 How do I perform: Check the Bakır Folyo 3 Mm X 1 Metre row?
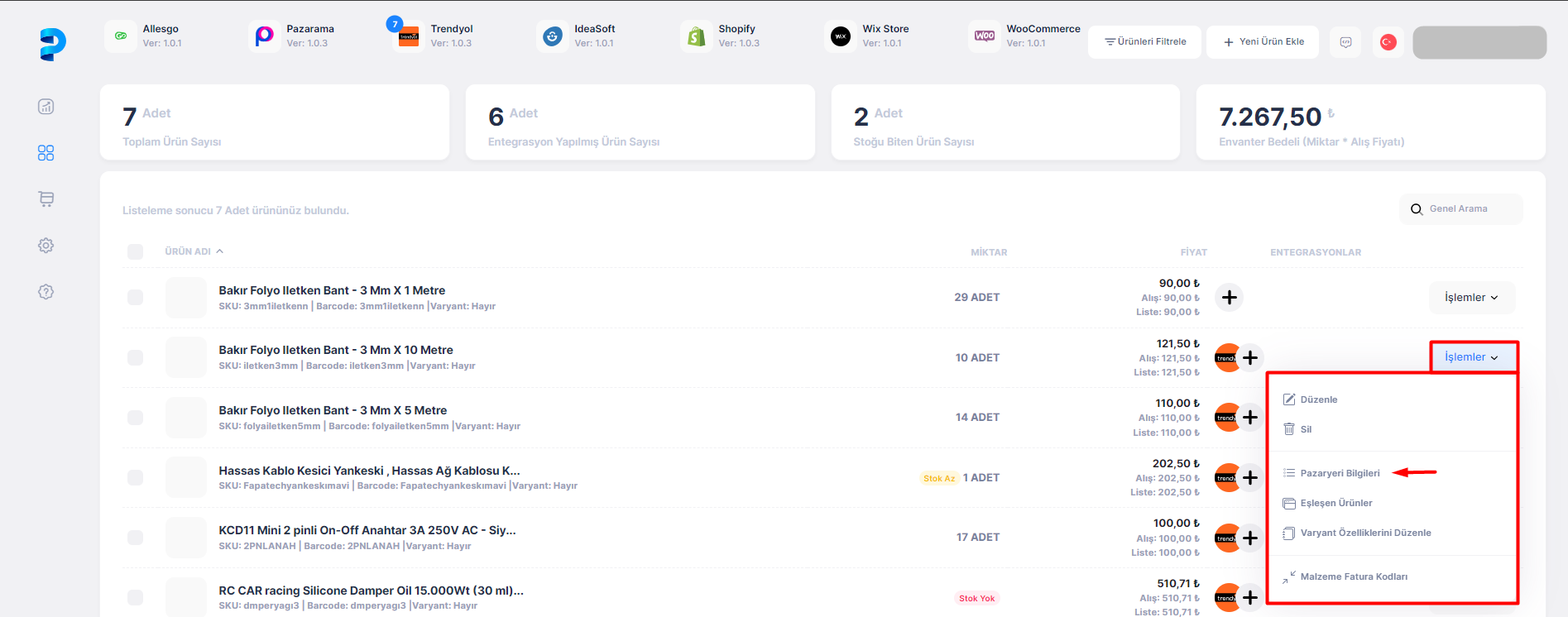click(136, 298)
